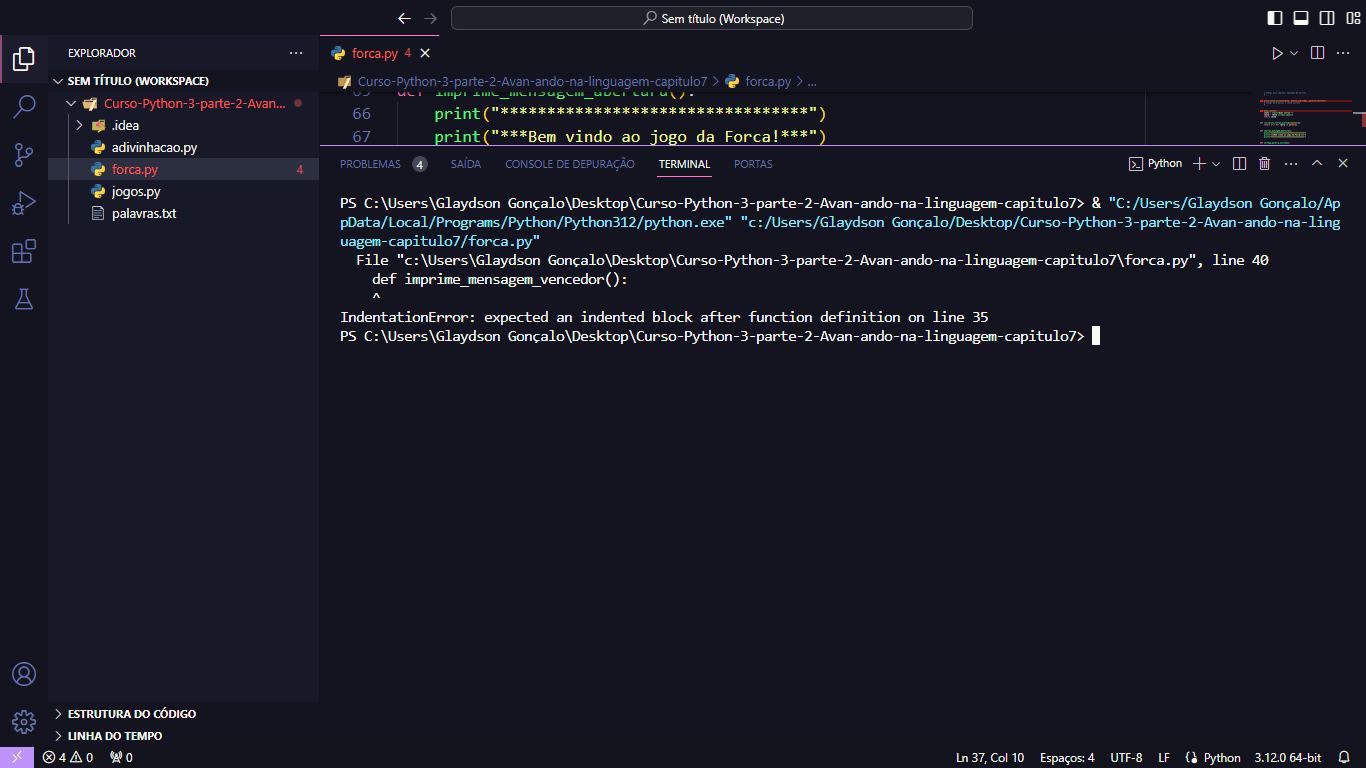Toggle primary side bar visibility
Screen dimensions: 1366x768
pyautogui.click(x=1275, y=18)
